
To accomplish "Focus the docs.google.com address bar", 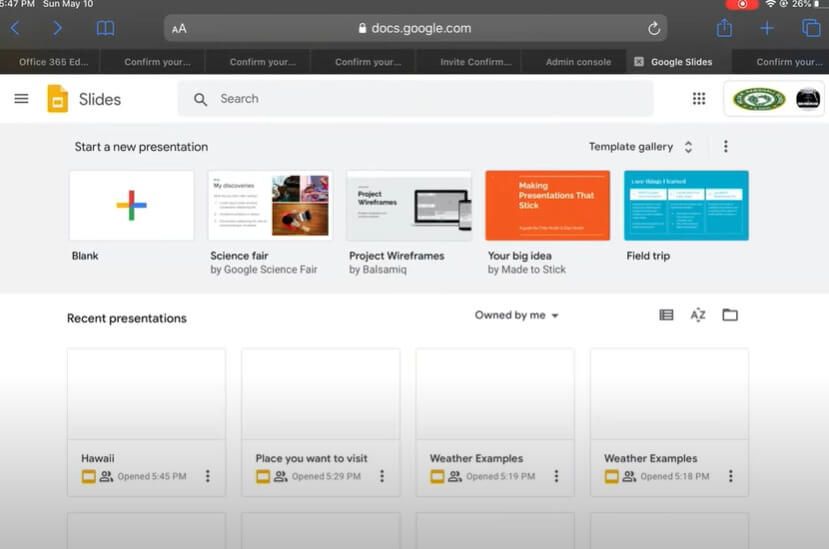I will pos(415,29).
